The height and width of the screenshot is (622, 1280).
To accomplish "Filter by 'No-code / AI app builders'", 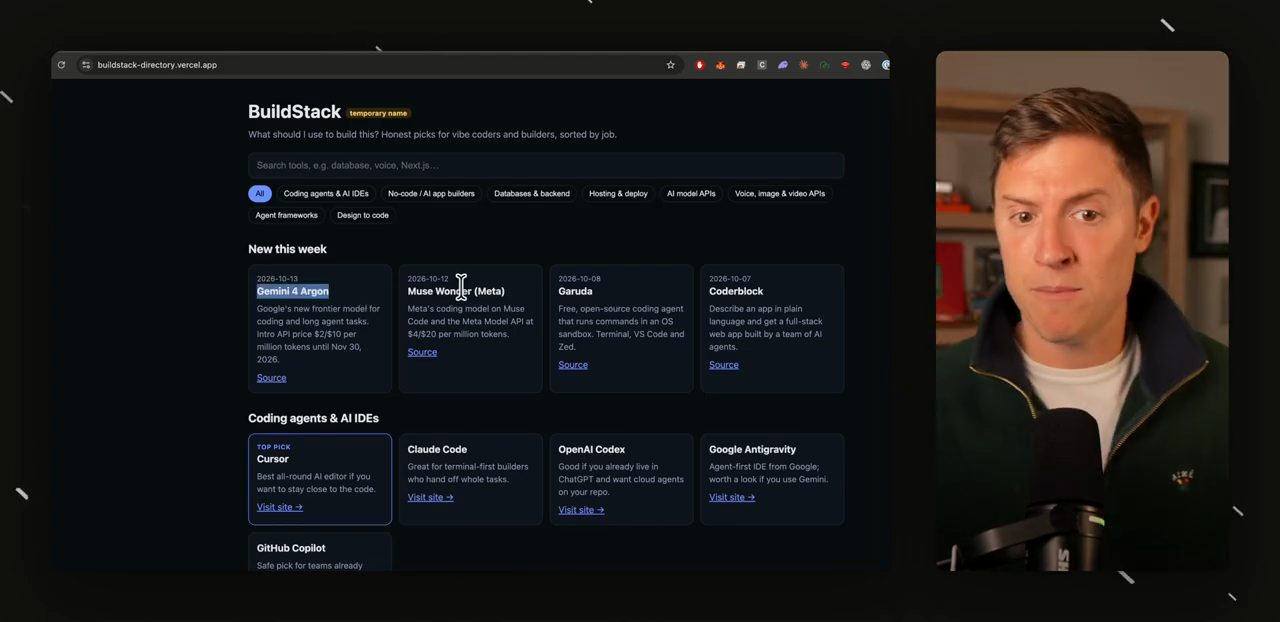I will pos(431,194).
